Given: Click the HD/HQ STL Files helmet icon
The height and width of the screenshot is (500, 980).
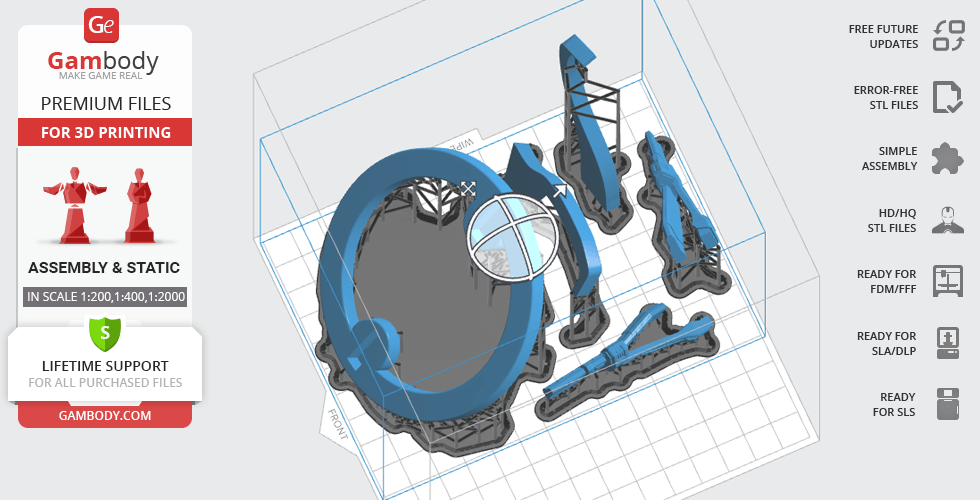Looking at the screenshot, I should point(947,220).
